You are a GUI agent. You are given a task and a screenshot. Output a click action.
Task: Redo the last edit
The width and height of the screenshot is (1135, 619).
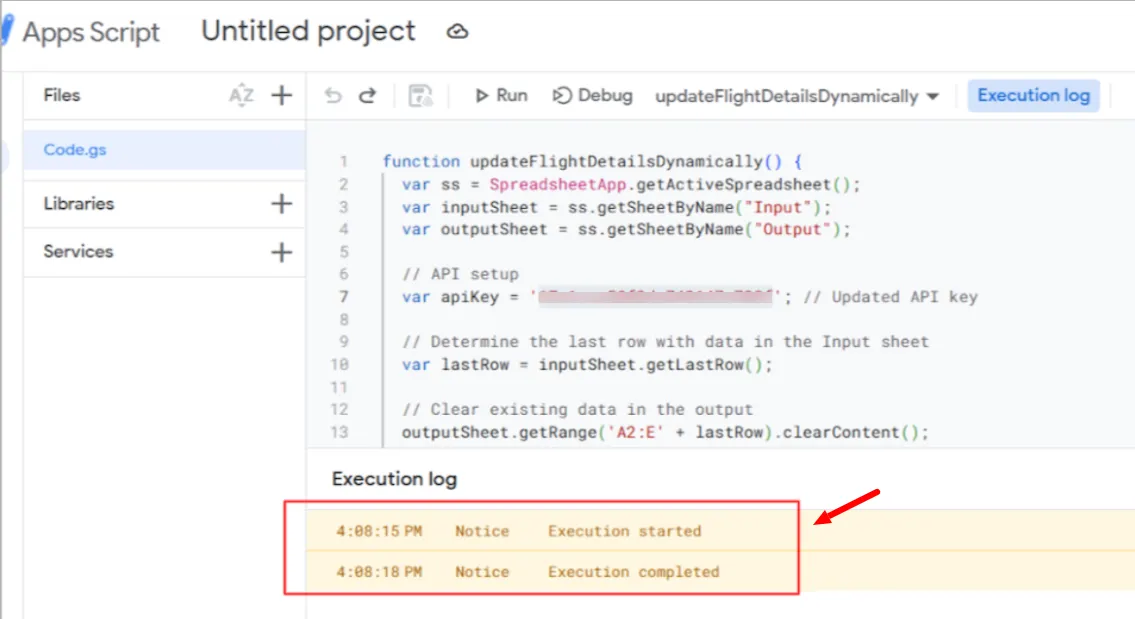click(368, 96)
